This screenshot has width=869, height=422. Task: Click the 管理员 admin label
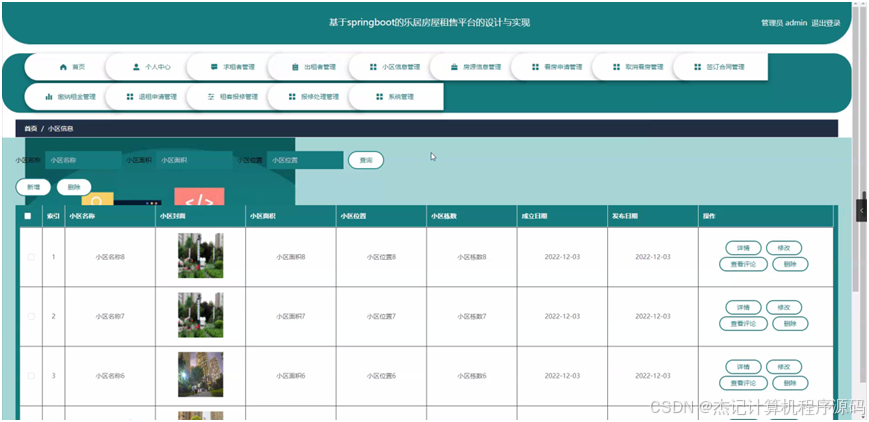pyautogui.click(x=784, y=23)
